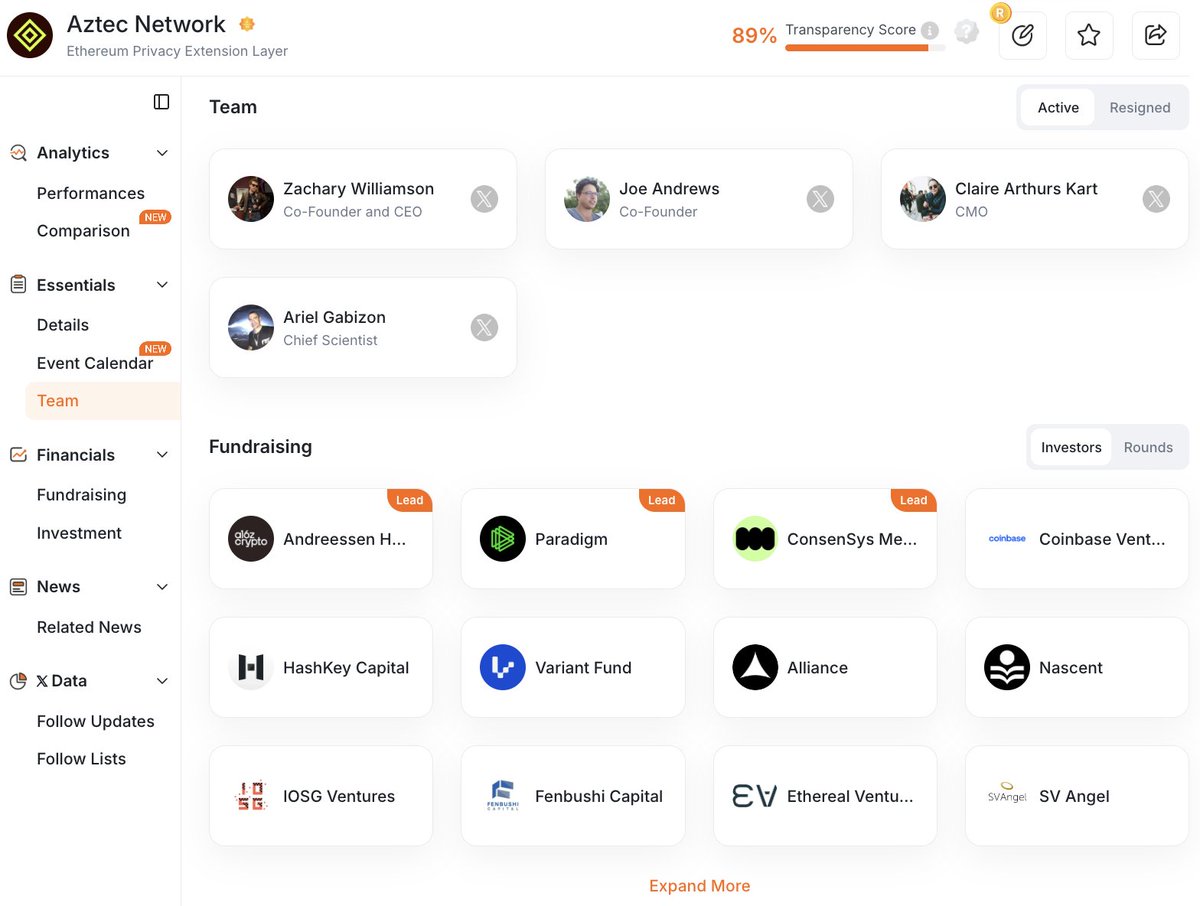Open Details in the sidebar
The height and width of the screenshot is (906, 1200).
pyautogui.click(x=63, y=325)
